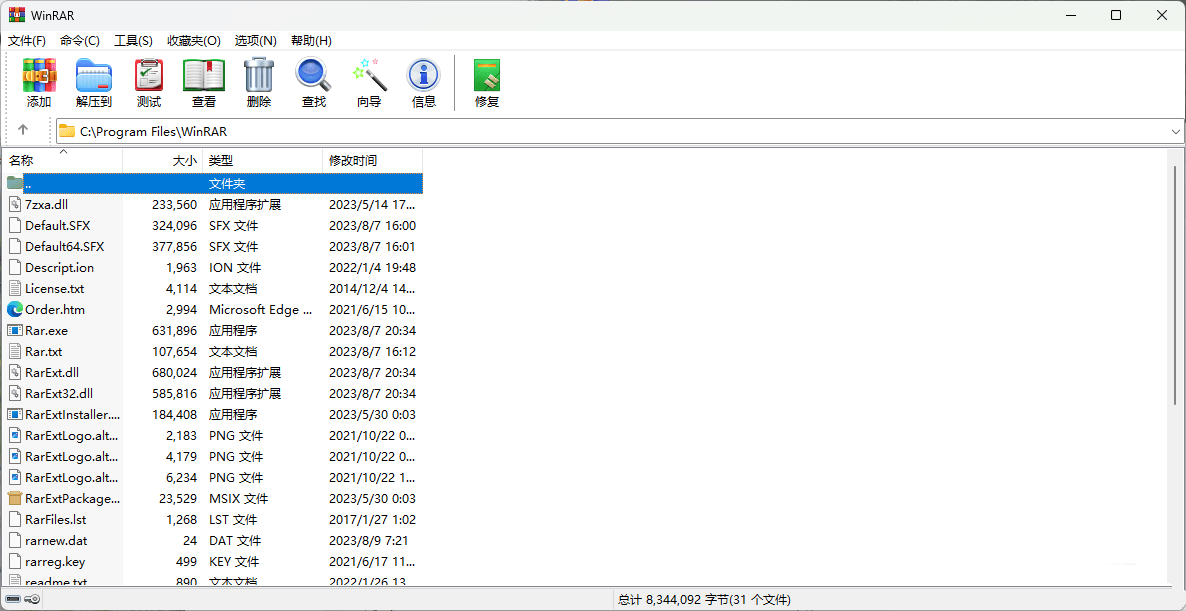Click the application icon beside Rar.exe

(x=14, y=330)
